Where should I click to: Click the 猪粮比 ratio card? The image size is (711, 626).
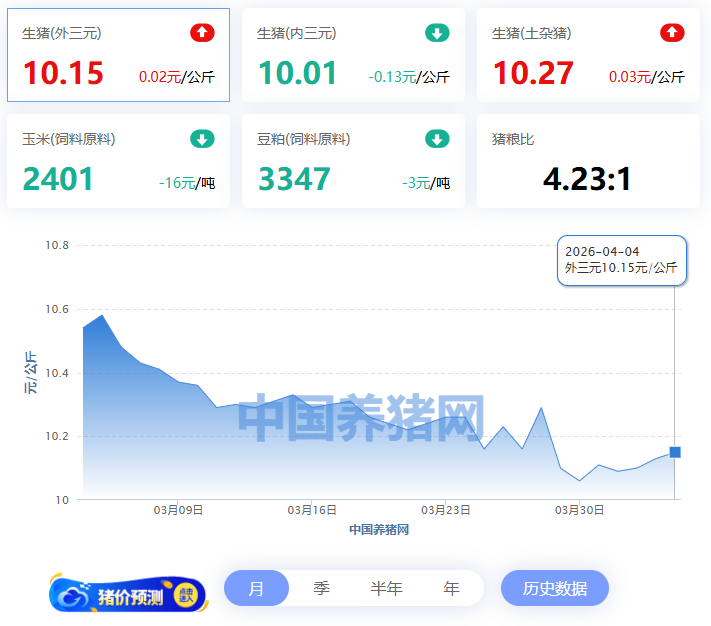(588, 162)
